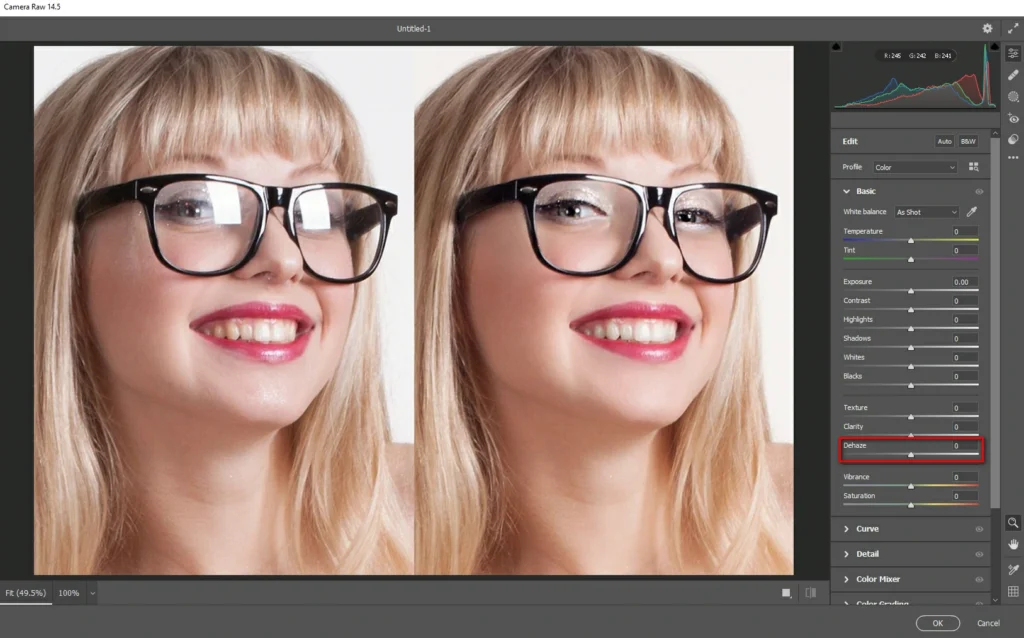Adjust the Tint slider handle

[x=910, y=259]
